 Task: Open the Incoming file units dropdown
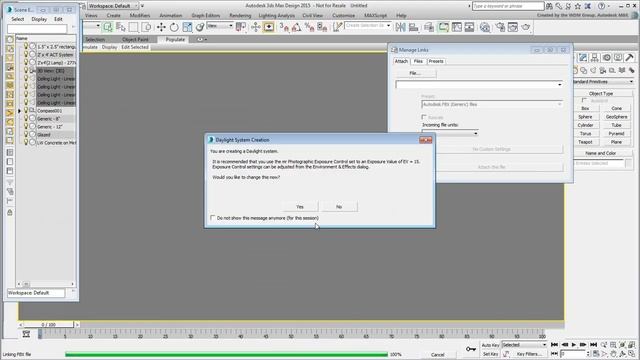pos(450,133)
